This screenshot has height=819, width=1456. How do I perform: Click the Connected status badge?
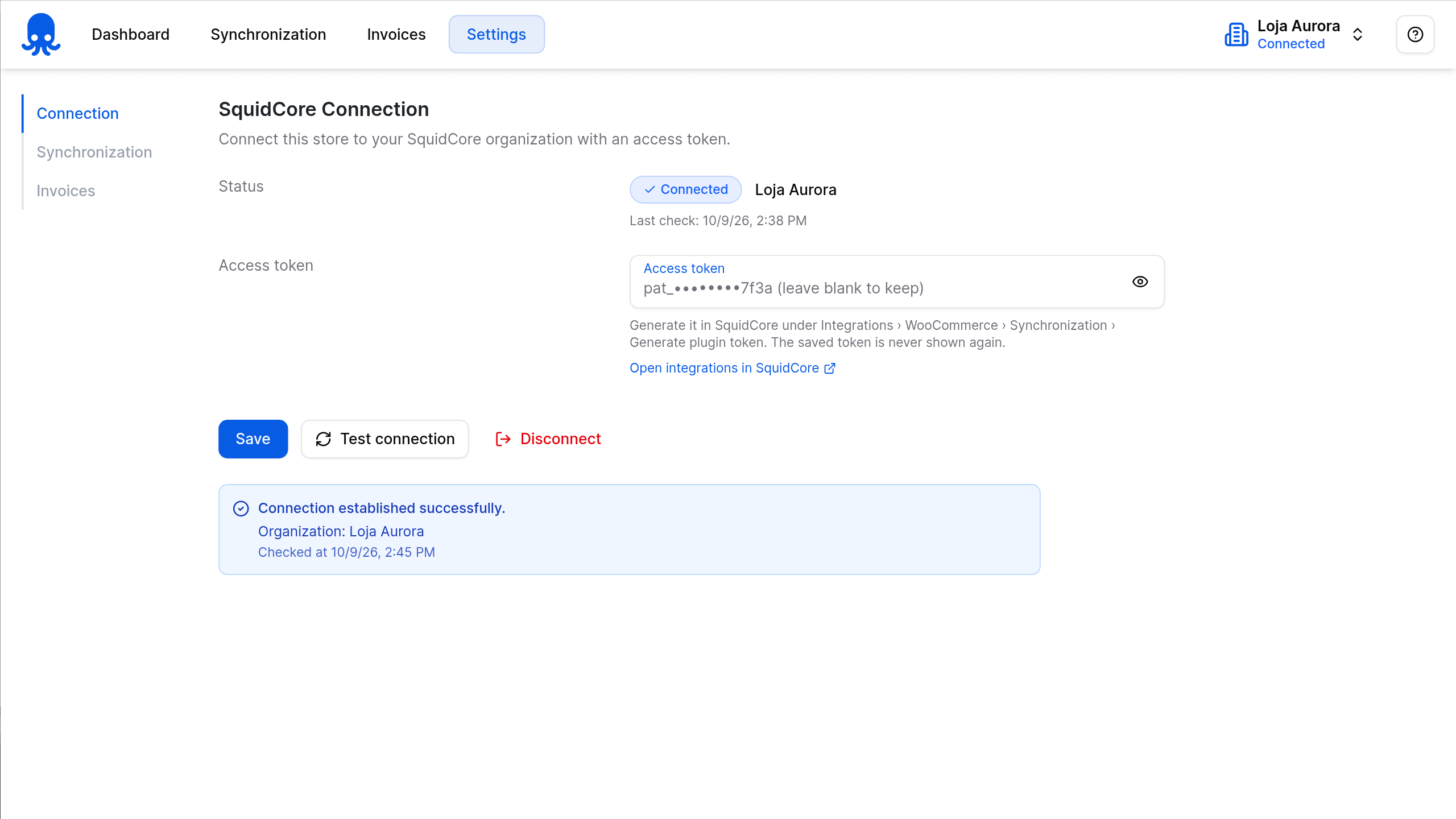(685, 189)
